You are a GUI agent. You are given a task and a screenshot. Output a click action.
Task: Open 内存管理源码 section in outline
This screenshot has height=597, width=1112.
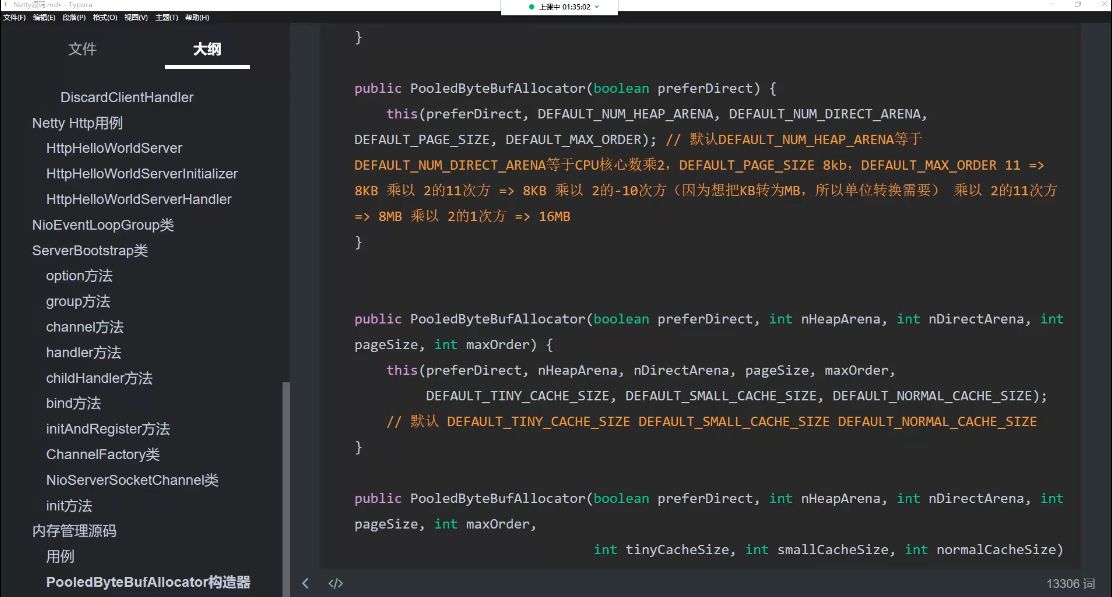[74, 531]
